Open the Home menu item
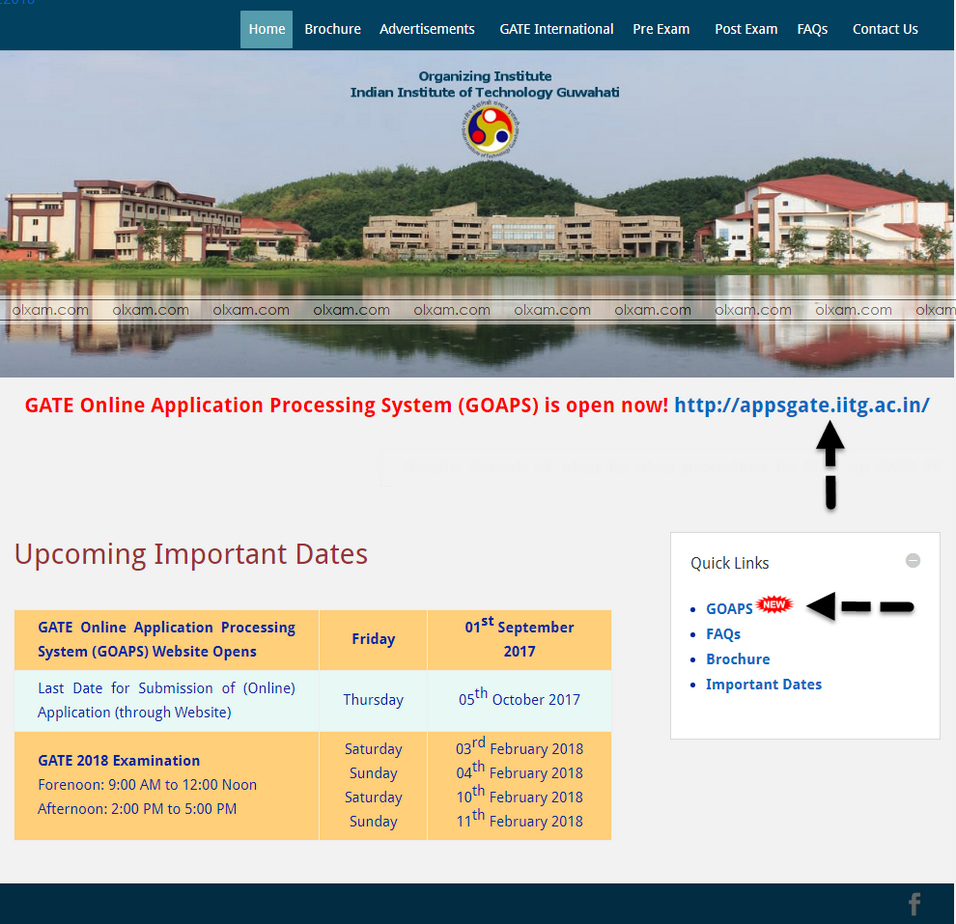 [x=266, y=29]
